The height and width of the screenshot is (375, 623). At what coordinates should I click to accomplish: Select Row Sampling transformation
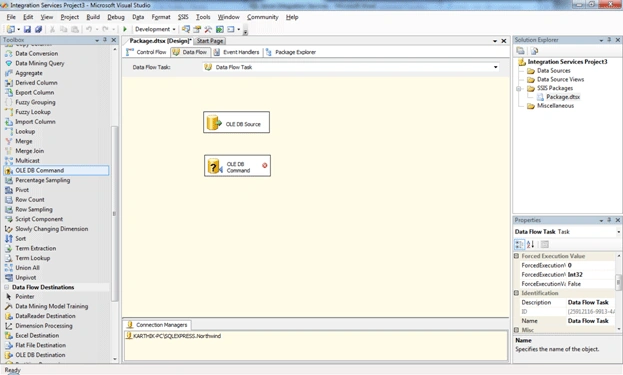click(34, 209)
